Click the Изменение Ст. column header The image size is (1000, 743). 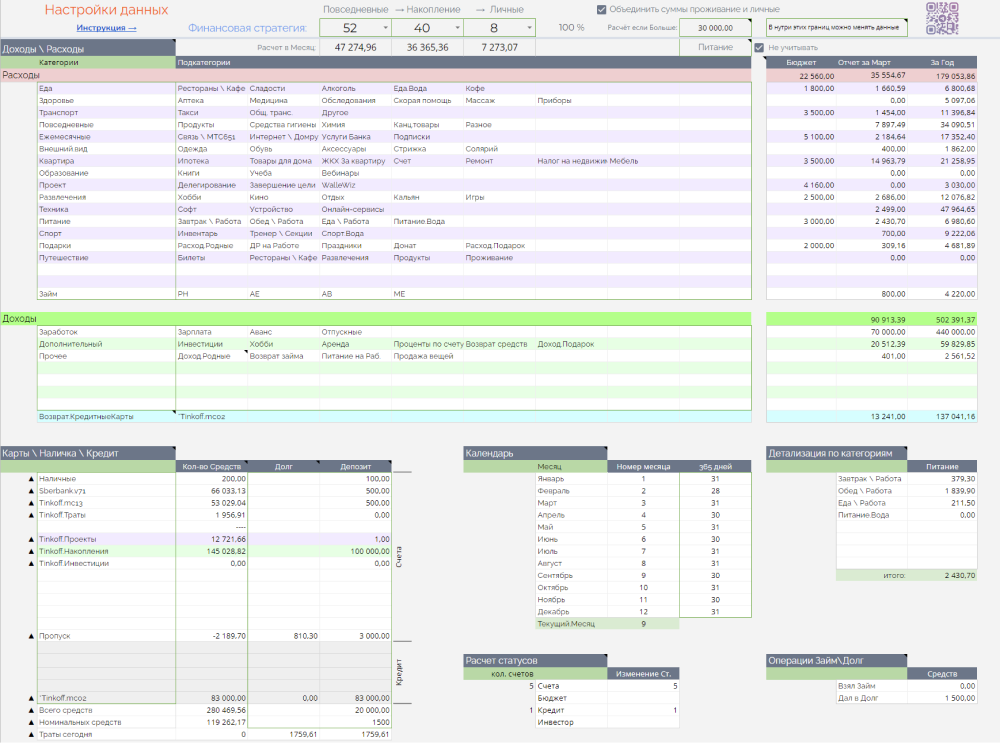tap(643, 674)
